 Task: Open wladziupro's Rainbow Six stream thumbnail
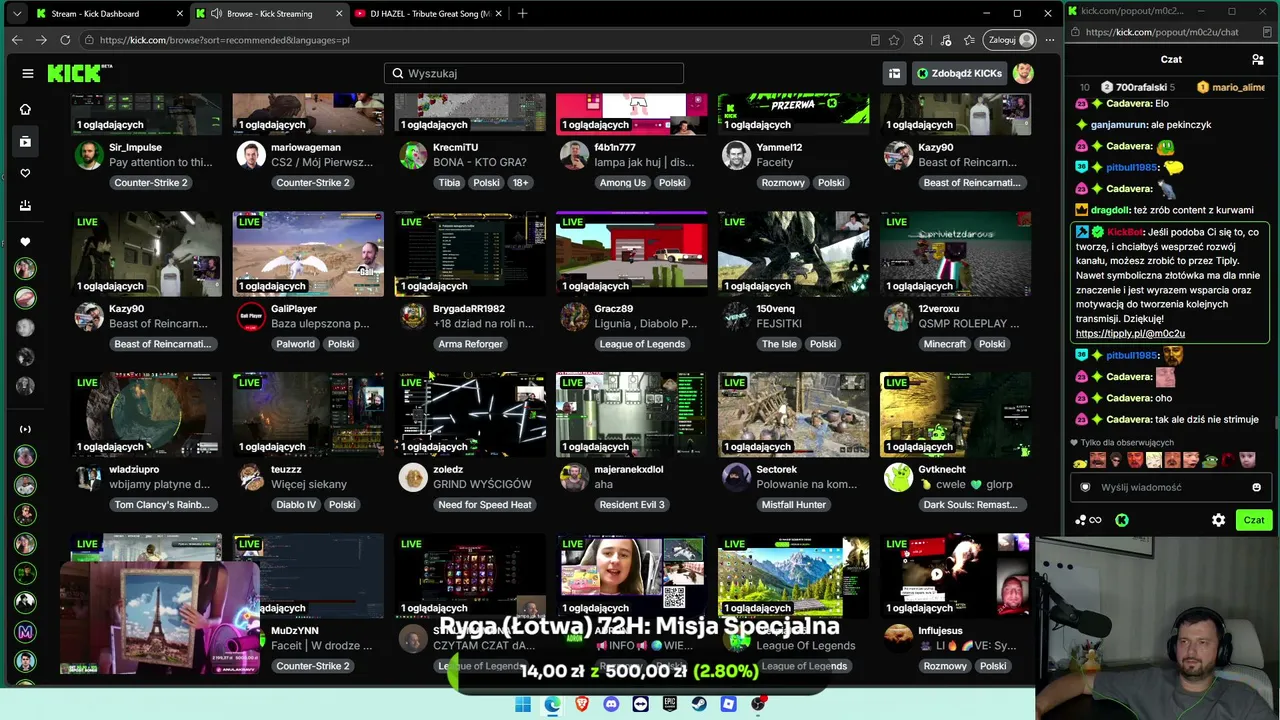coord(147,415)
